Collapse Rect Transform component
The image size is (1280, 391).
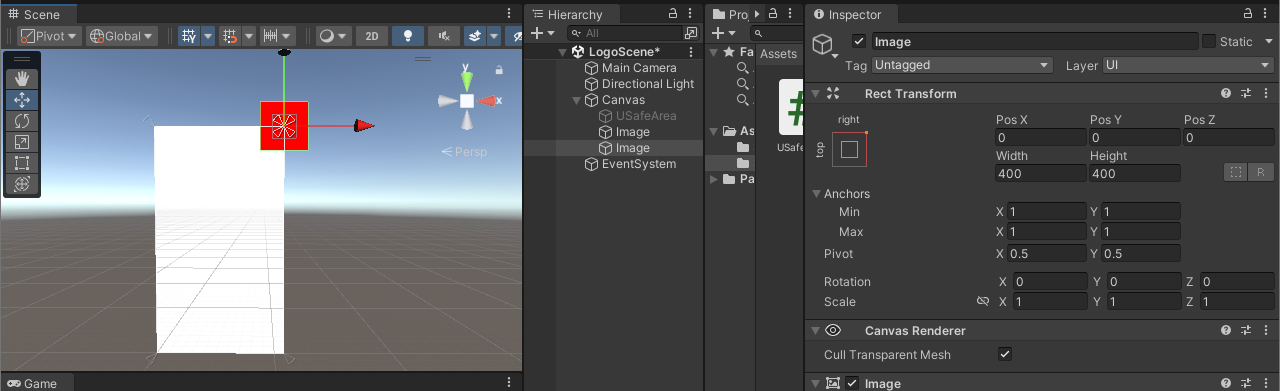815,93
